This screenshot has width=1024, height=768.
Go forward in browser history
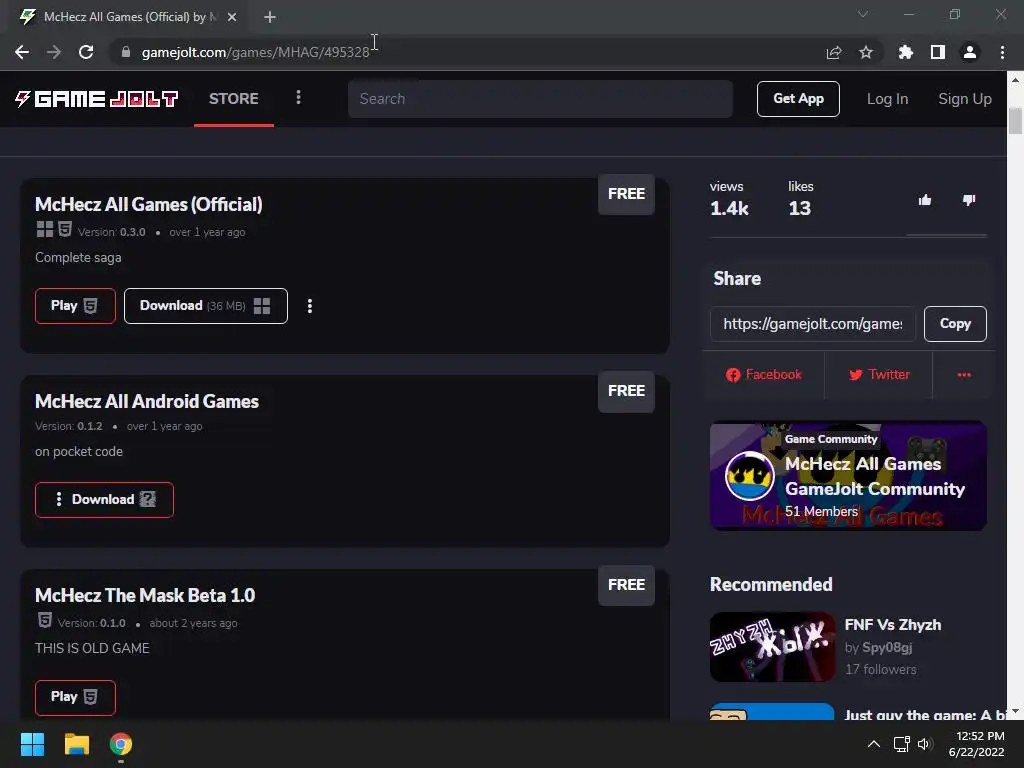[54, 52]
